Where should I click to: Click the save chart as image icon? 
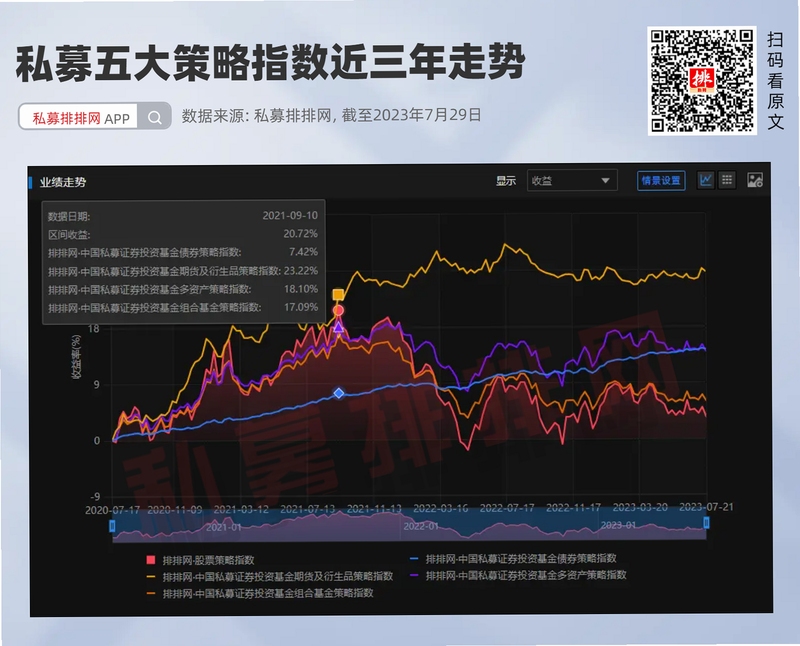[x=755, y=180]
